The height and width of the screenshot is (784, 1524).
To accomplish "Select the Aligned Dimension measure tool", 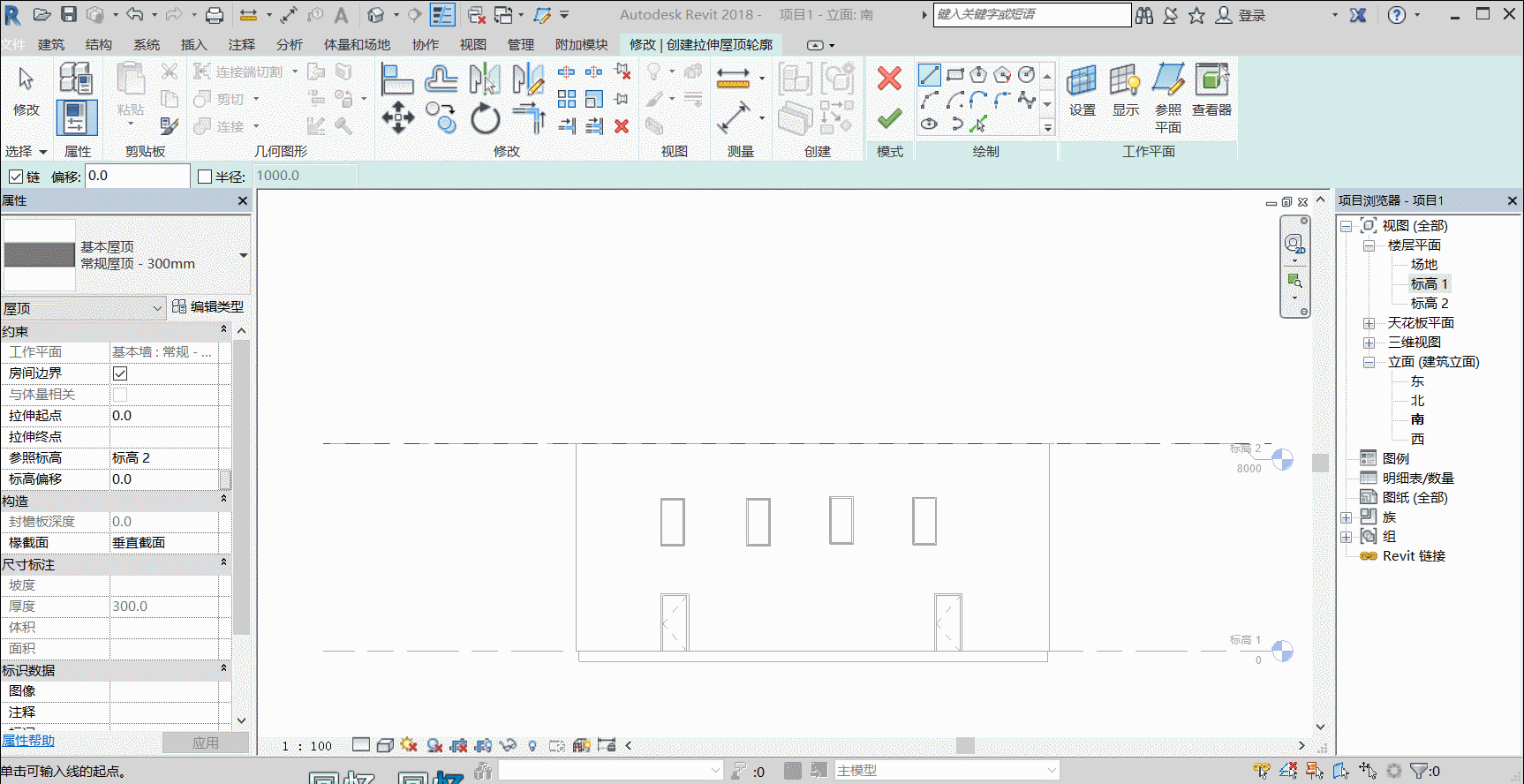I will pos(734,117).
